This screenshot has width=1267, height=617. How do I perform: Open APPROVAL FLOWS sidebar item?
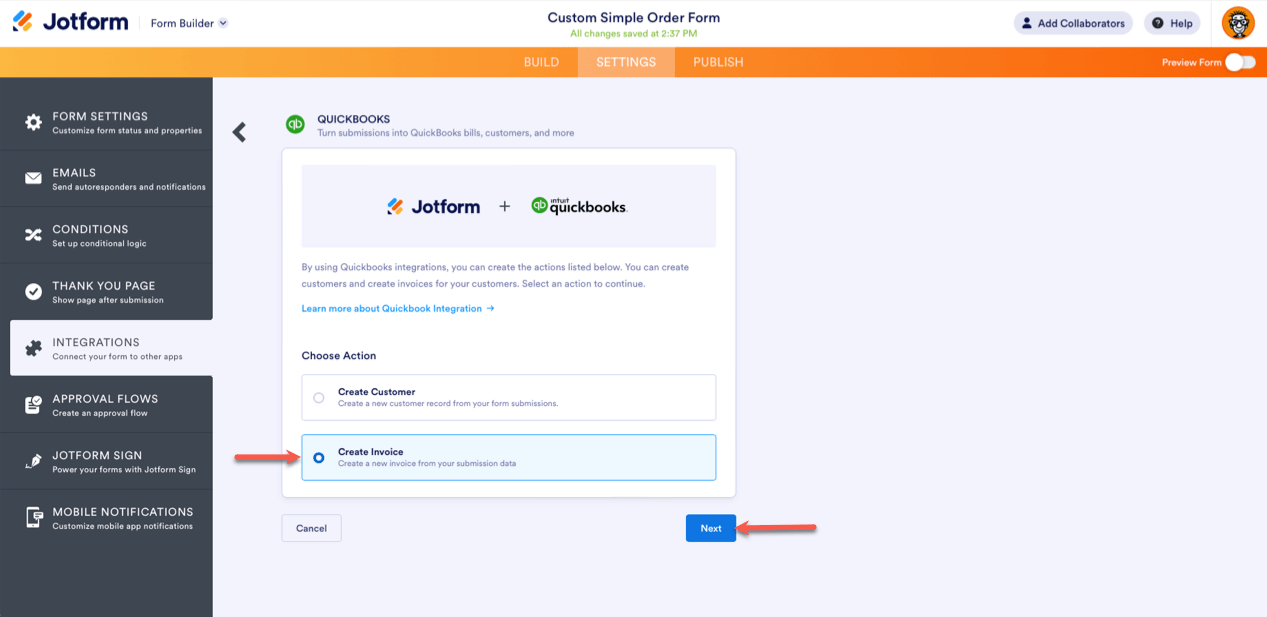[x=106, y=405]
